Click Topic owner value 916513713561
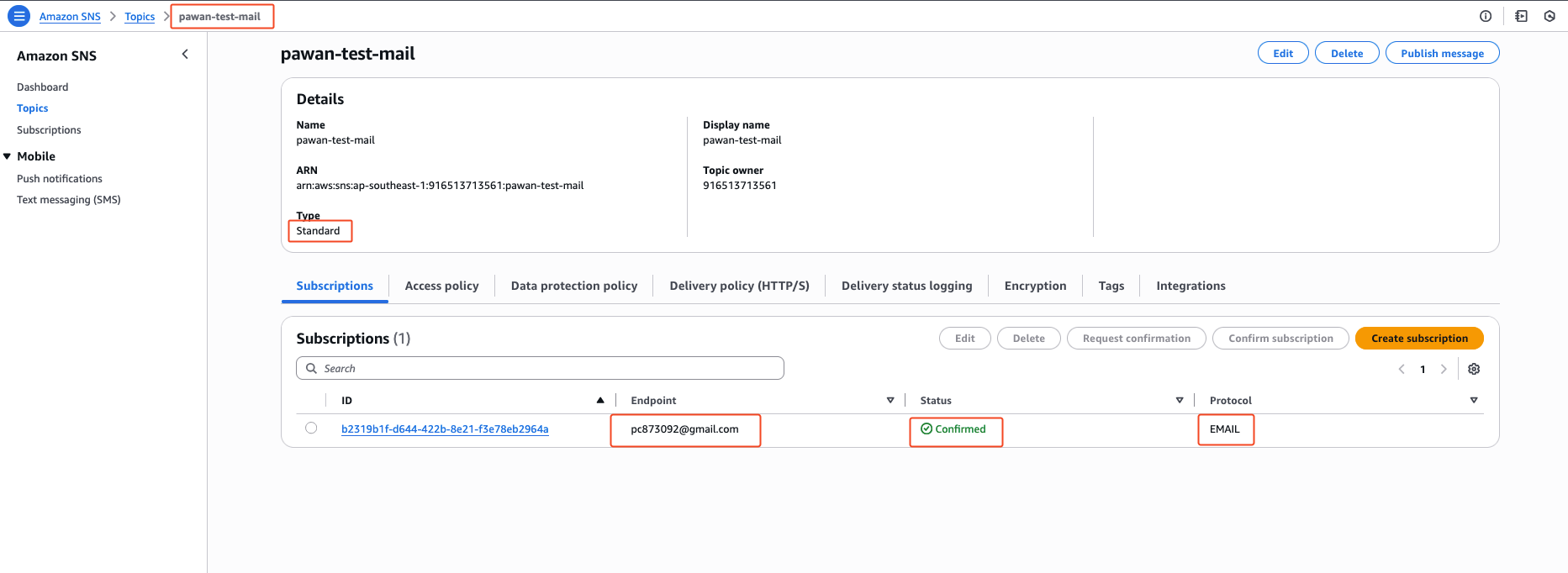 point(740,186)
